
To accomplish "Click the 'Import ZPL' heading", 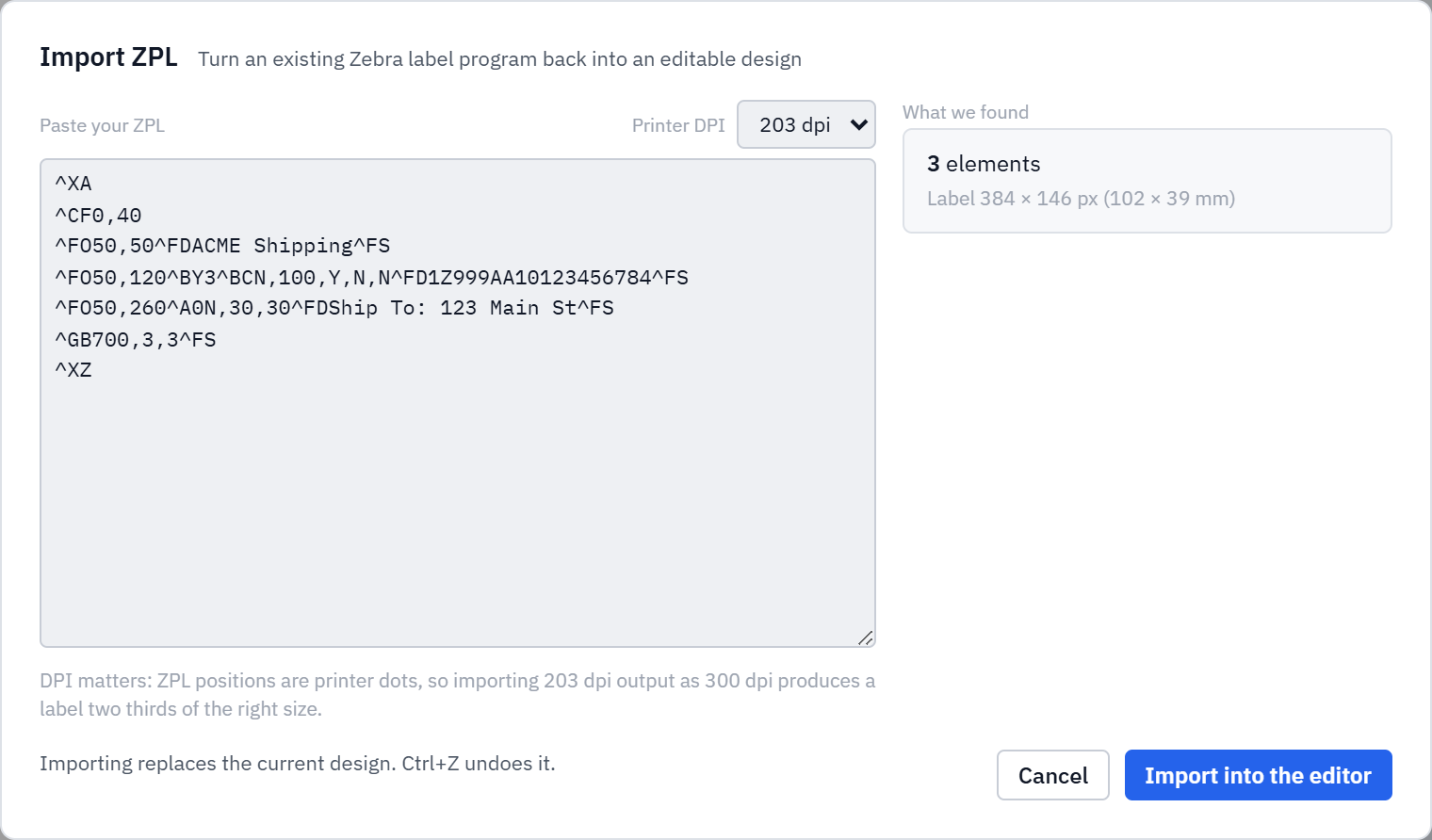I will 108,57.
